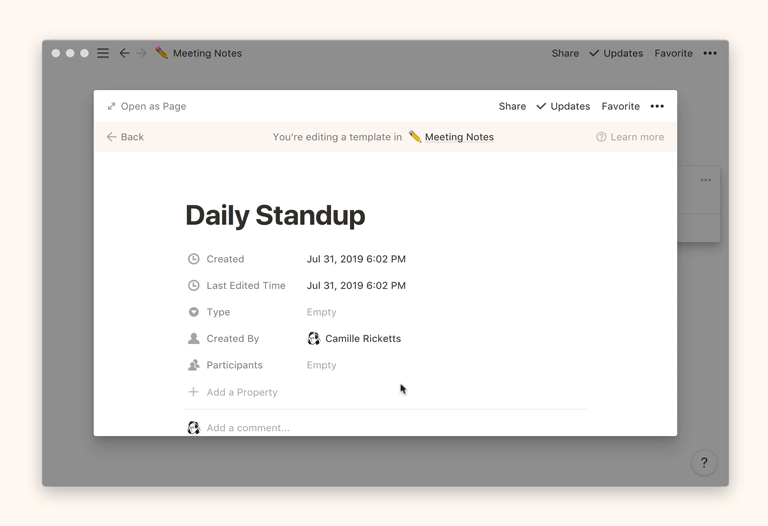
Task: Click the person icon next to Created By
Action: click(194, 338)
